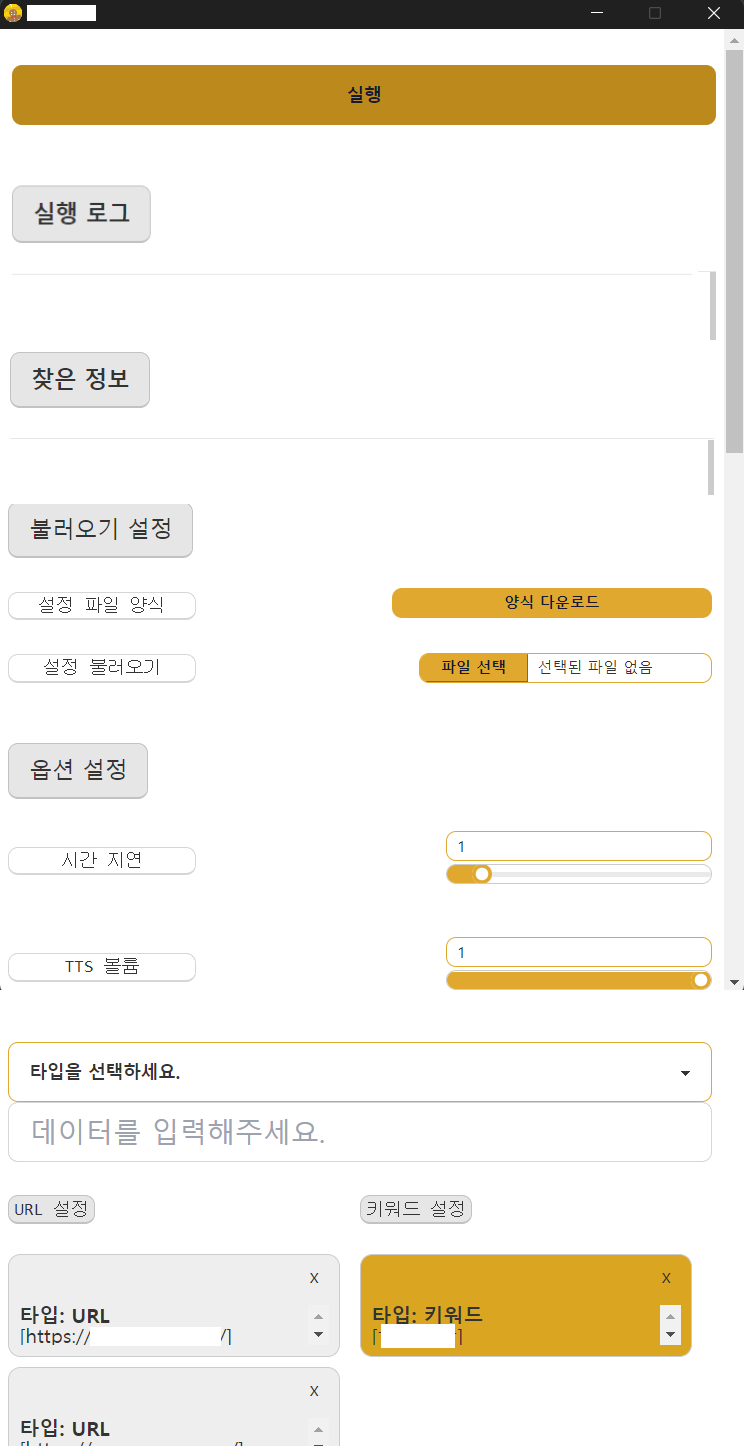Image resolution: width=744 pixels, height=1446 pixels.
Task: Click 파일 선택 to choose a file
Action: 473,668
